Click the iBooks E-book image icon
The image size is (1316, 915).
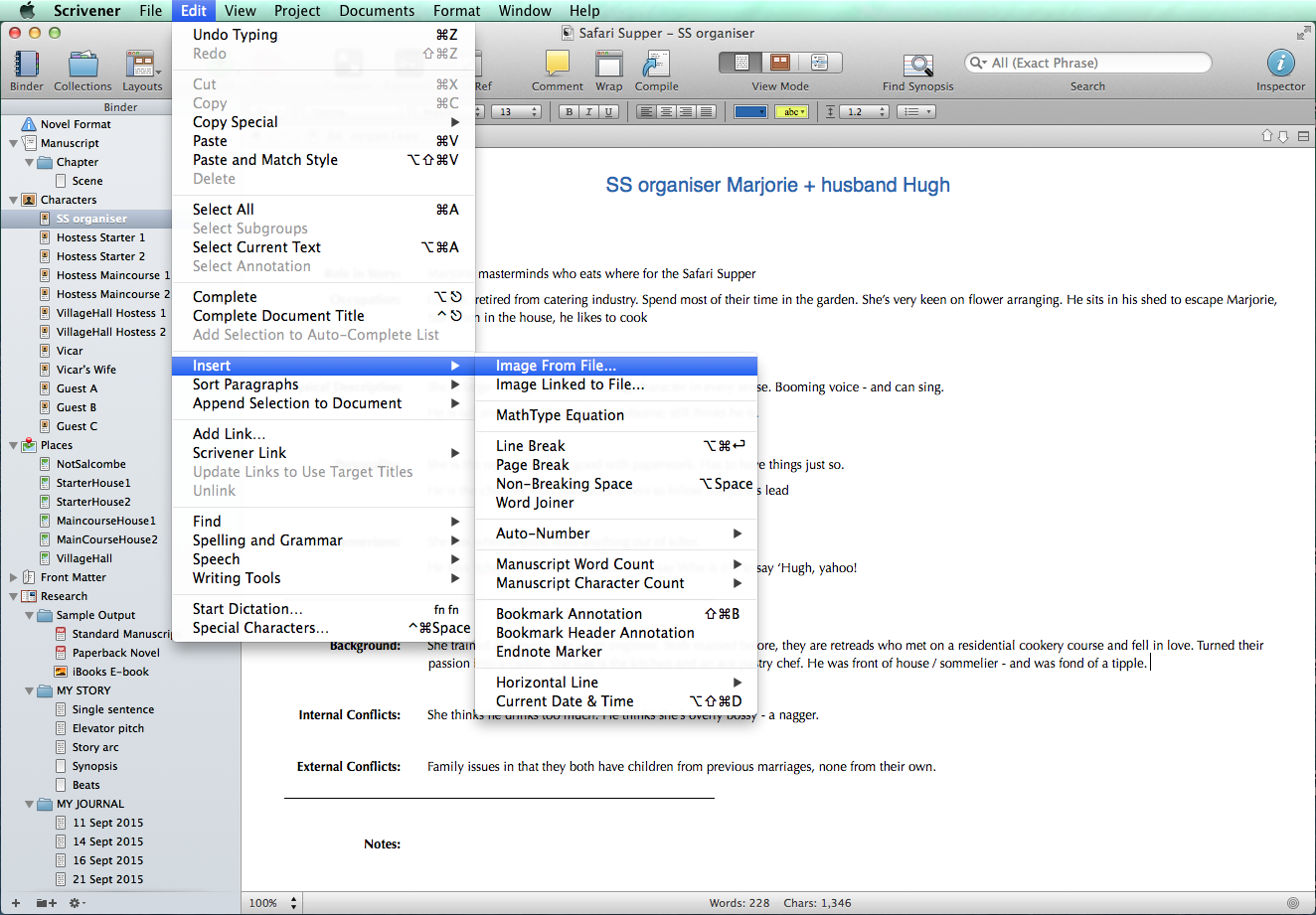tap(61, 672)
